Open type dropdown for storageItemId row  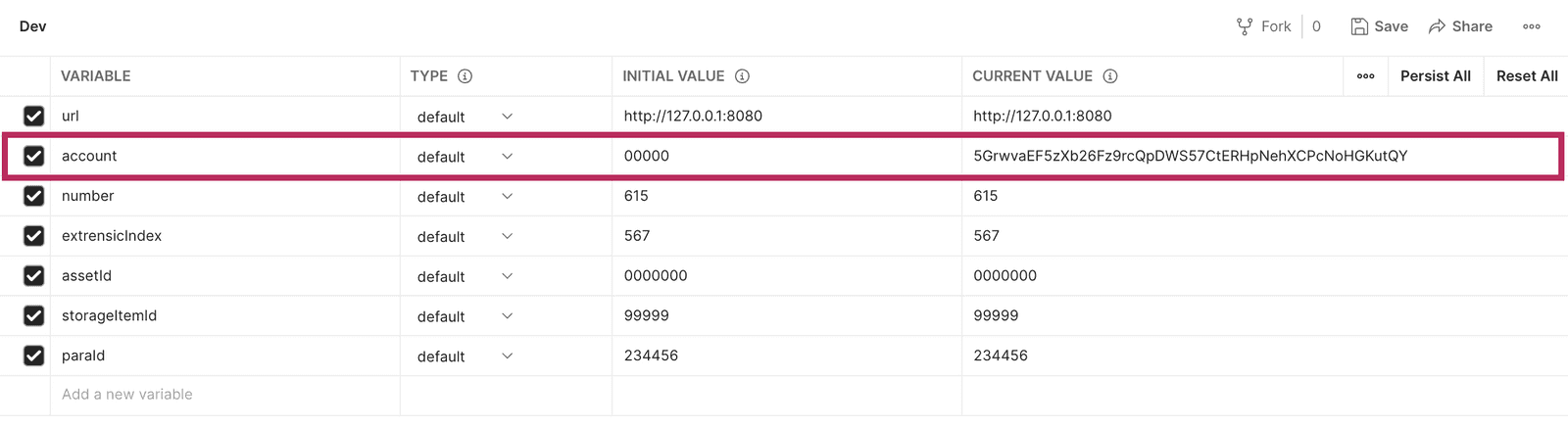[507, 317]
